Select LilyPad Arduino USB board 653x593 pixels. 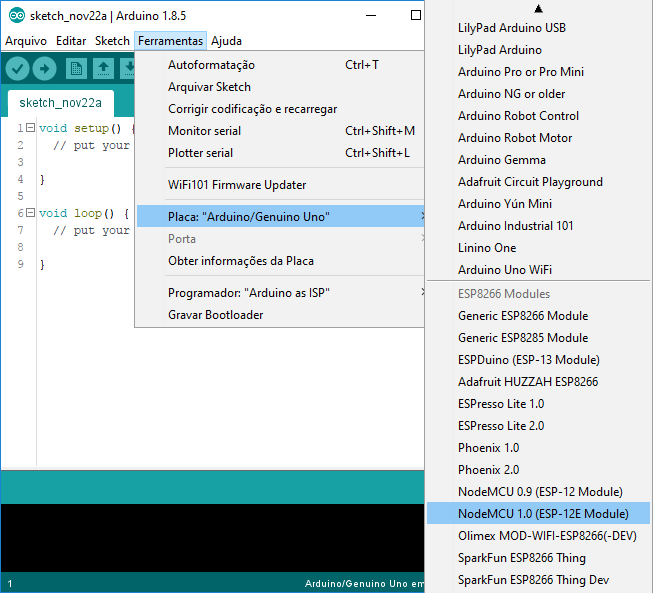click(538, 28)
